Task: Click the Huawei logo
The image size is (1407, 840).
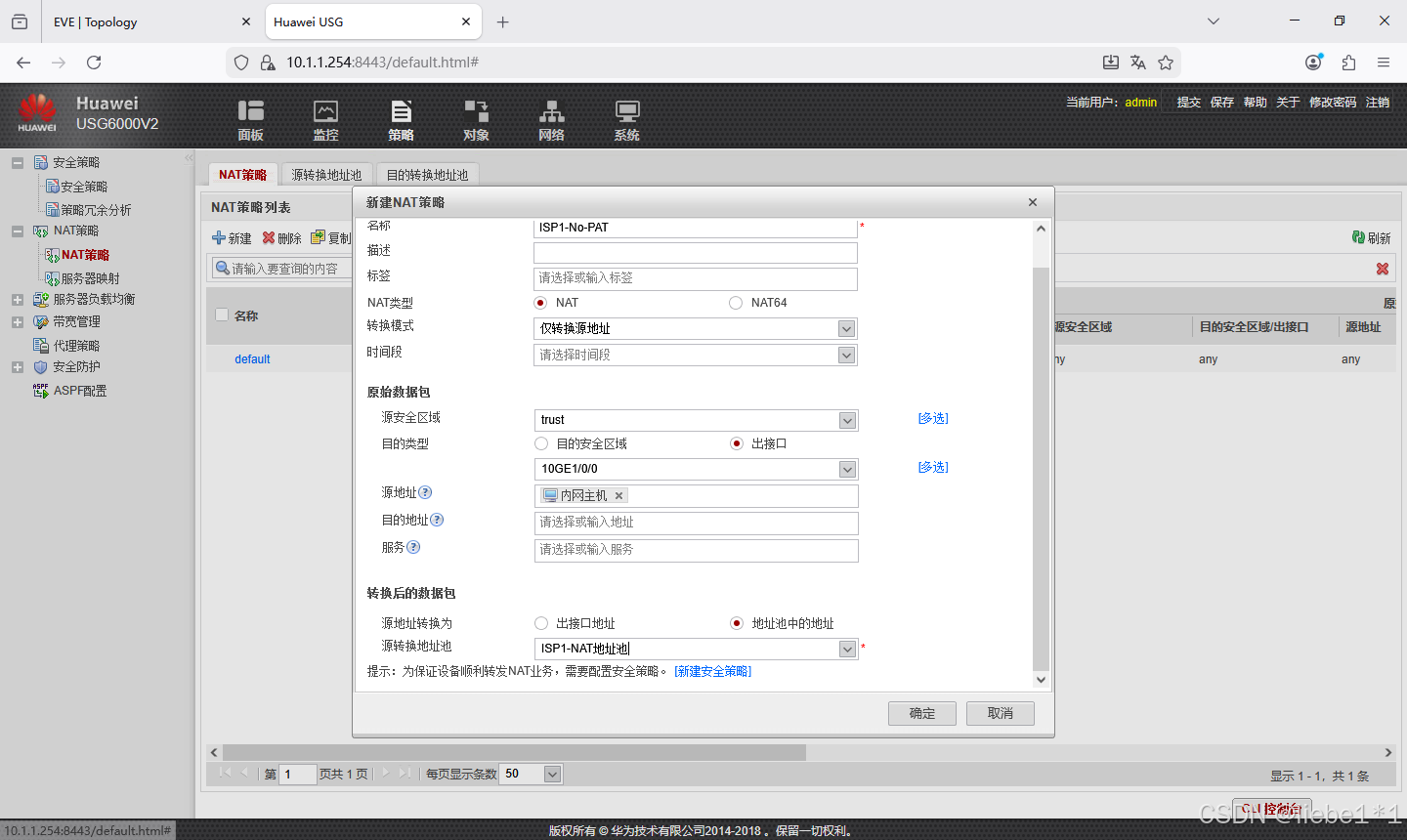Action: click(37, 111)
